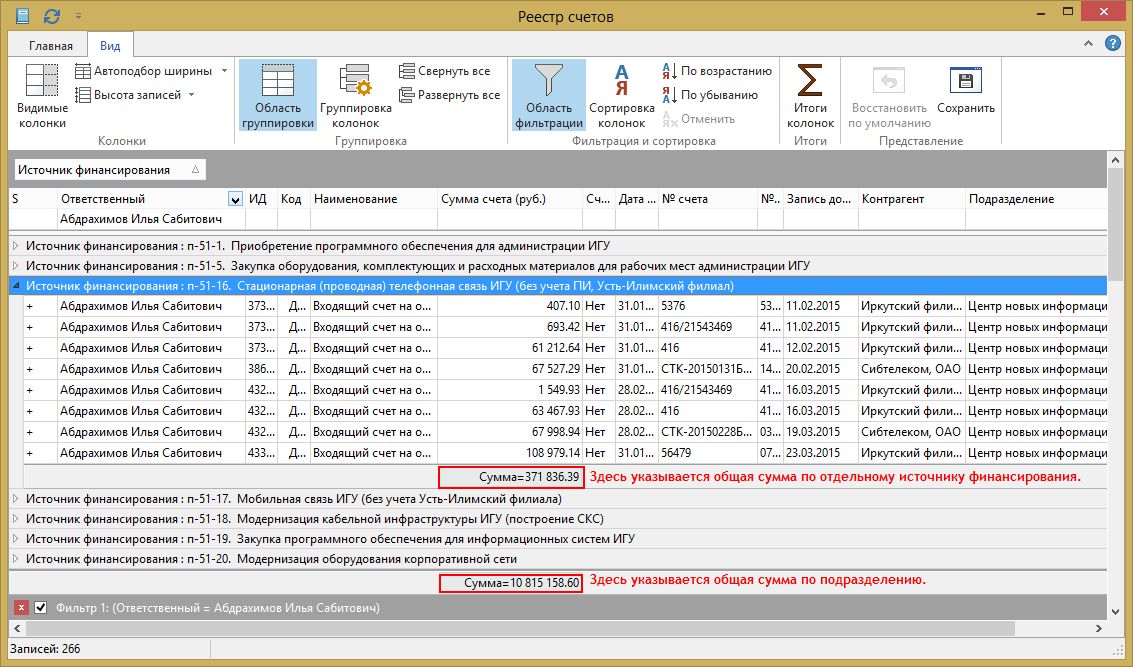Click Свернуть все button
This screenshot has height=667, width=1133.
445,71
